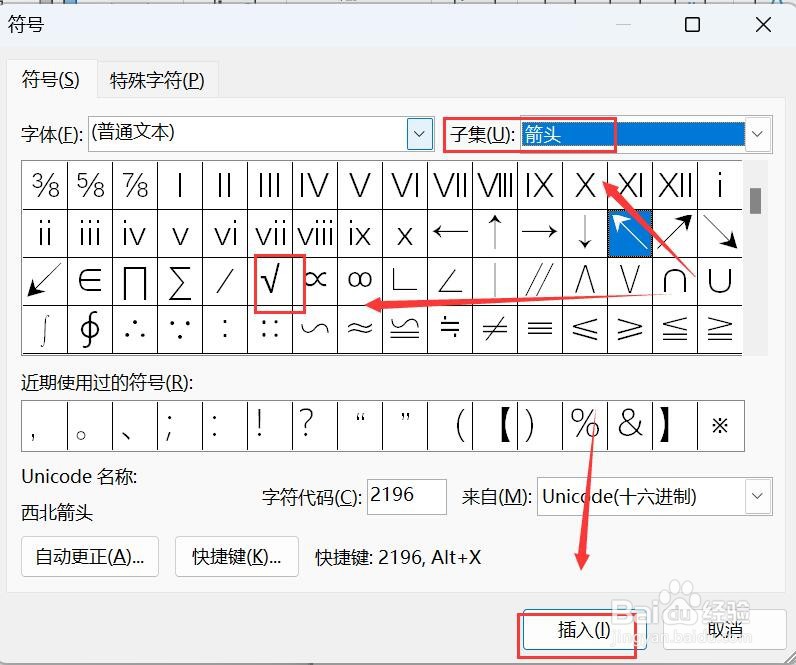Select the logical and symbol ∧
Image resolution: width=796 pixels, height=665 pixels.
point(585,281)
